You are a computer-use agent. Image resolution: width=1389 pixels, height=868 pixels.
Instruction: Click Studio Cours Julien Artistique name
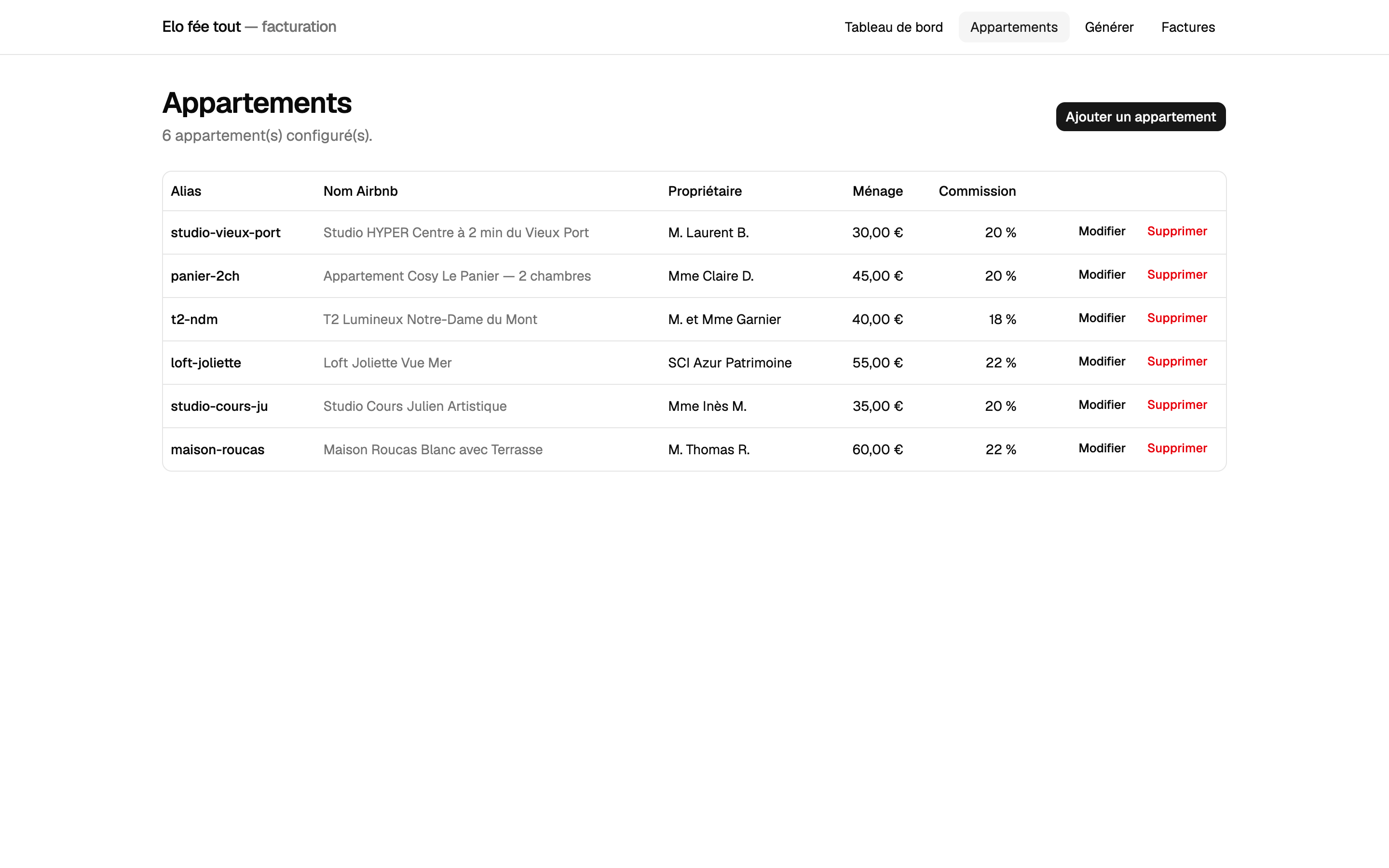(x=415, y=407)
